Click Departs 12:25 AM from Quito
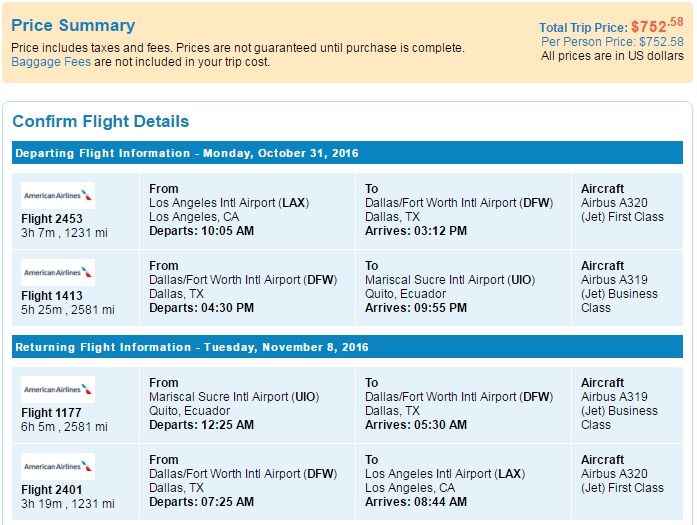 tap(201, 425)
